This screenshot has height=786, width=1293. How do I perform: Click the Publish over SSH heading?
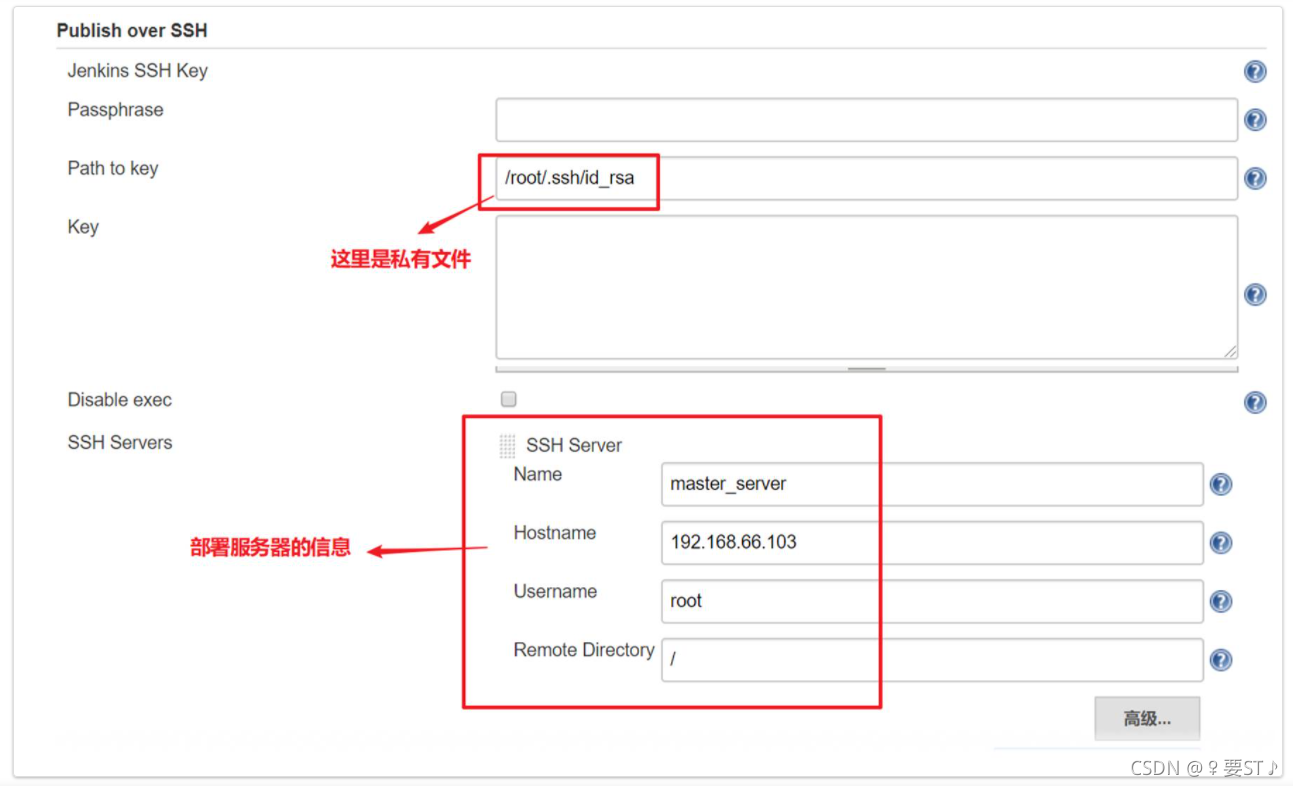coord(132,30)
